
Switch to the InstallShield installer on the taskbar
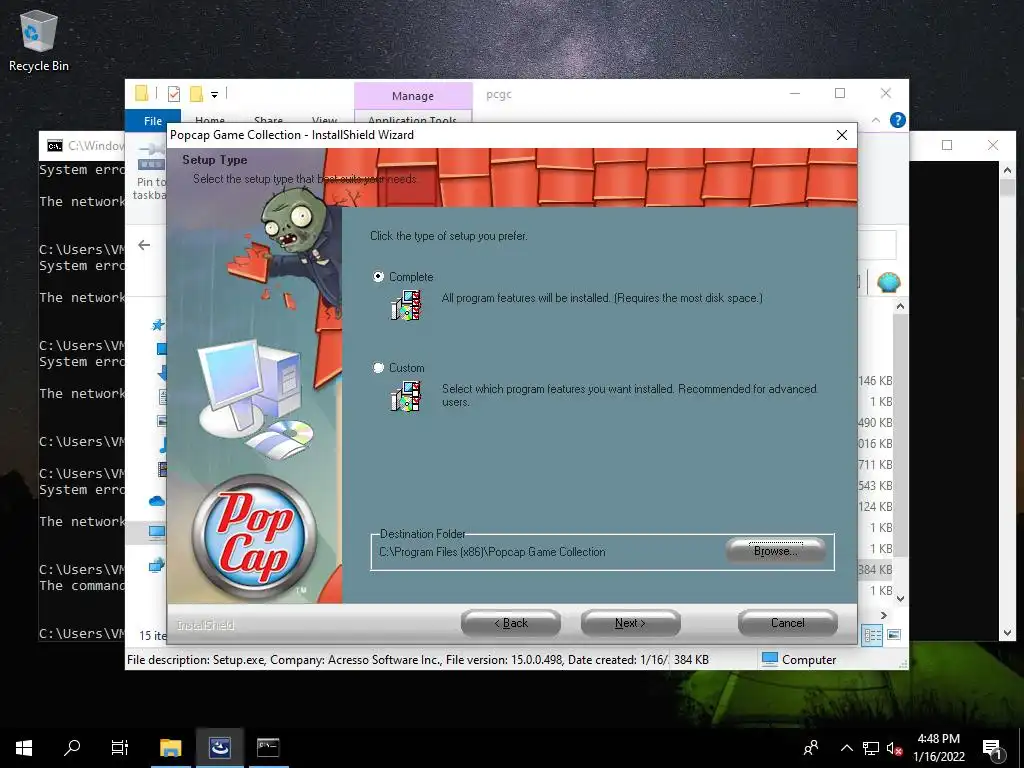[219, 748]
